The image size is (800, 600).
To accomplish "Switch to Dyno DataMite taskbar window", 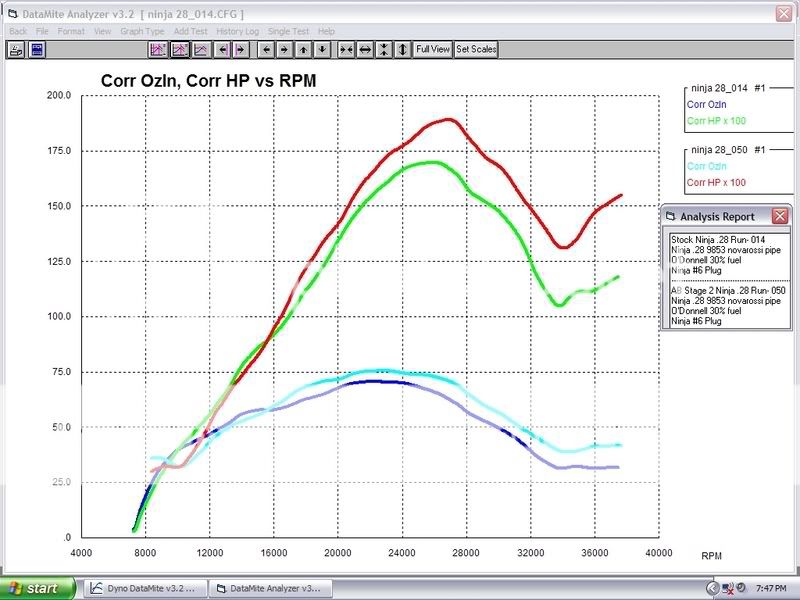I will click(x=146, y=588).
